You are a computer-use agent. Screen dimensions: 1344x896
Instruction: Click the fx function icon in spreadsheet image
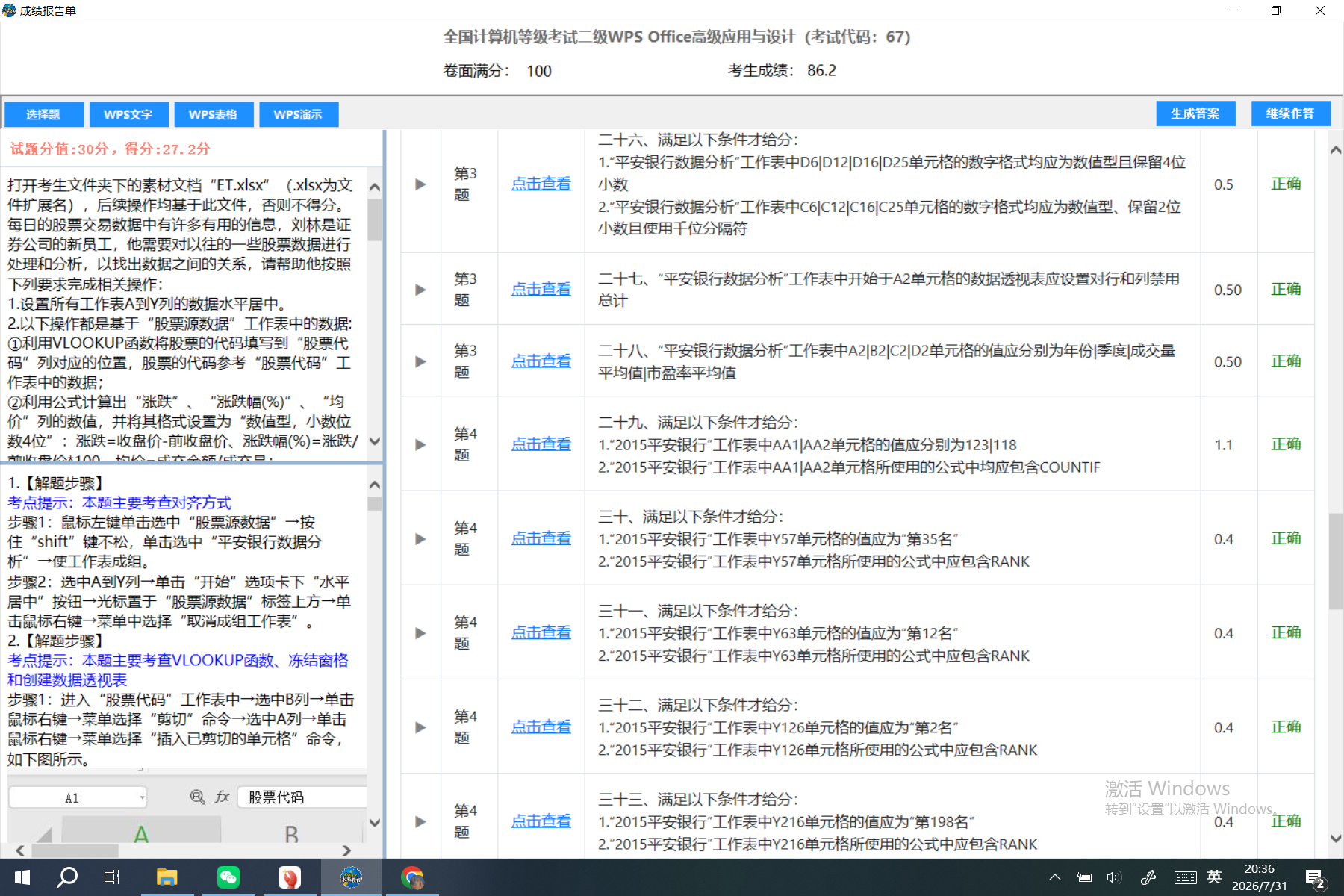[222, 797]
